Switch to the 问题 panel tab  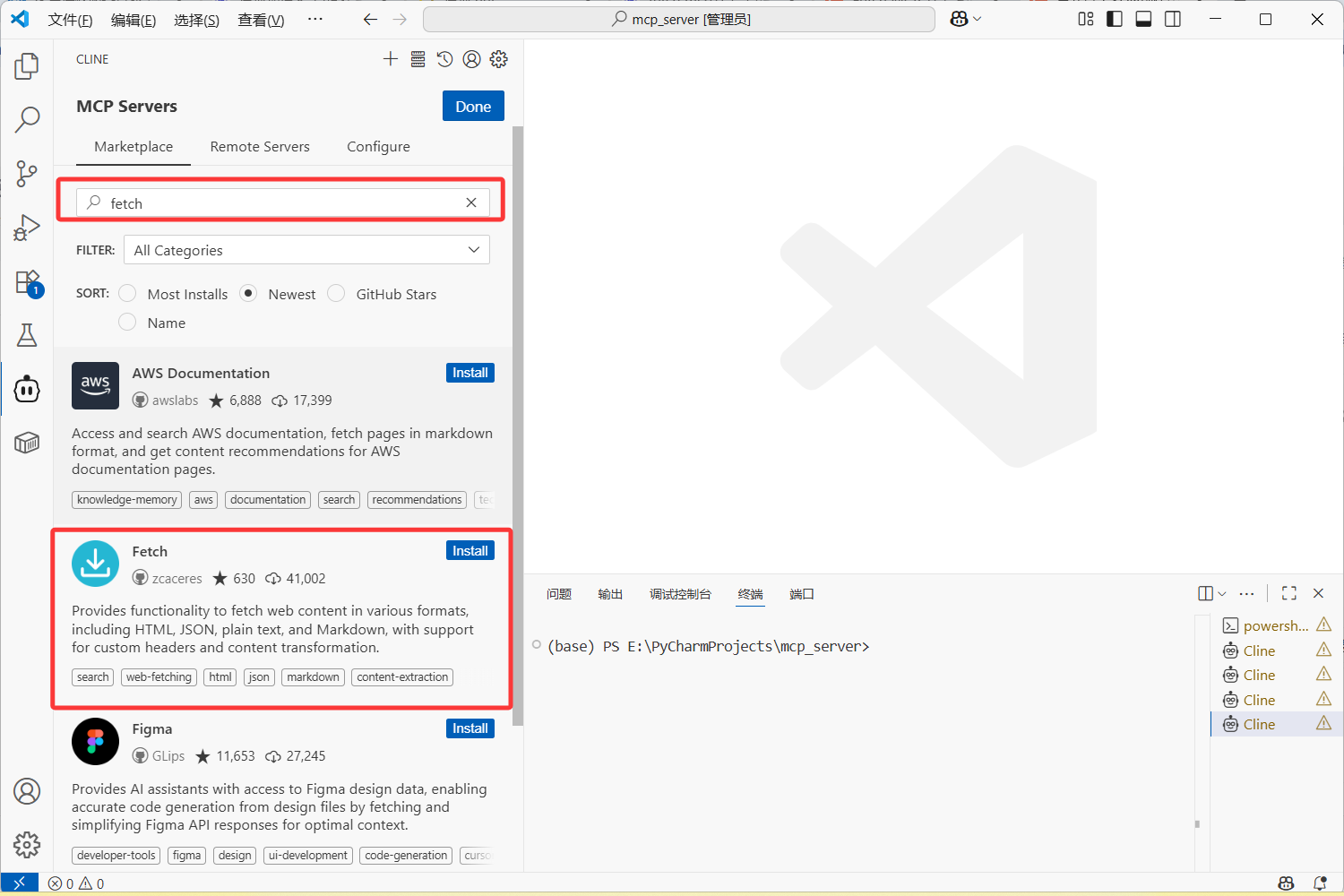559,594
